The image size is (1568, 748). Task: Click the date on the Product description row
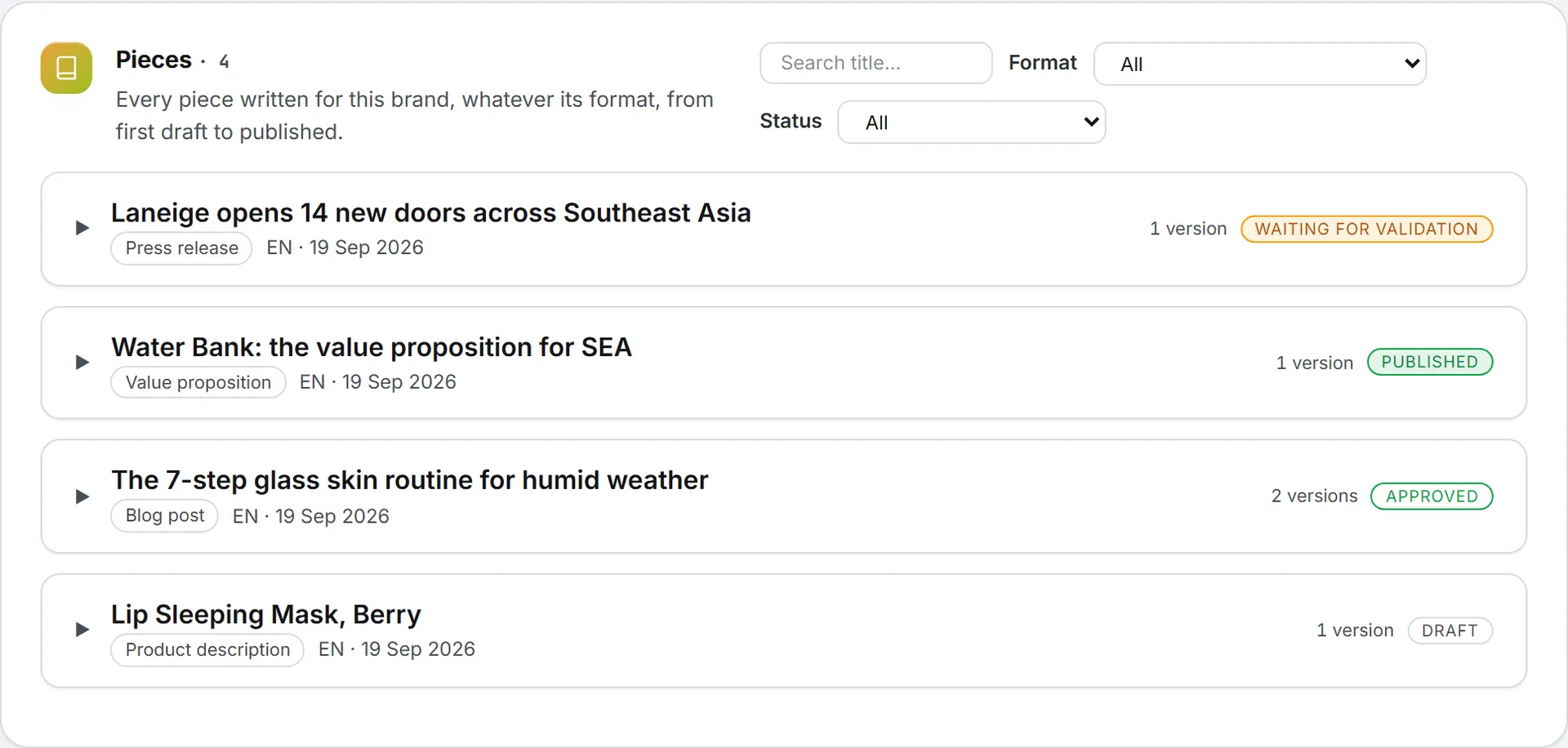[418, 649]
